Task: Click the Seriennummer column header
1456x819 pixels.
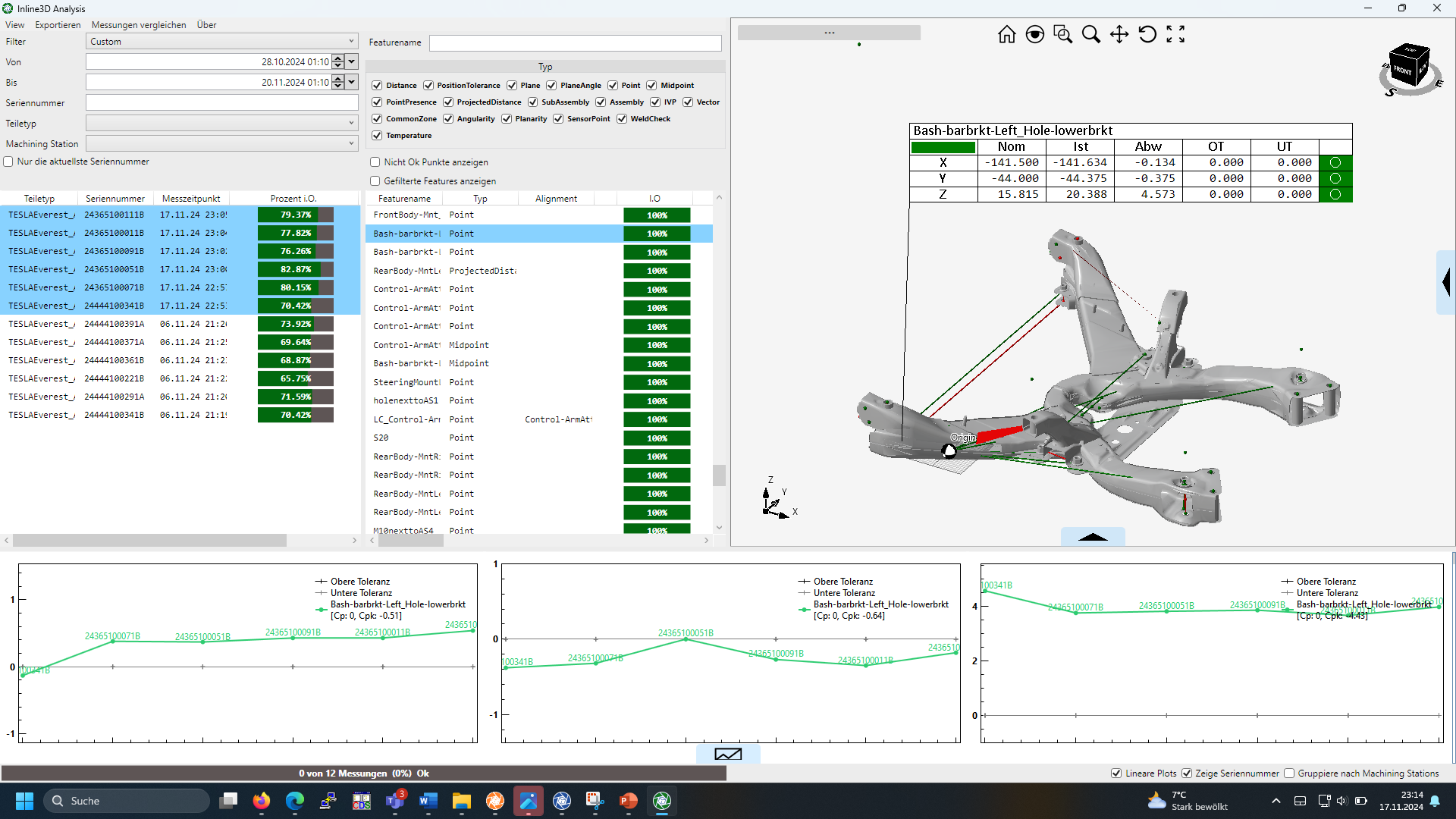Action: click(115, 199)
